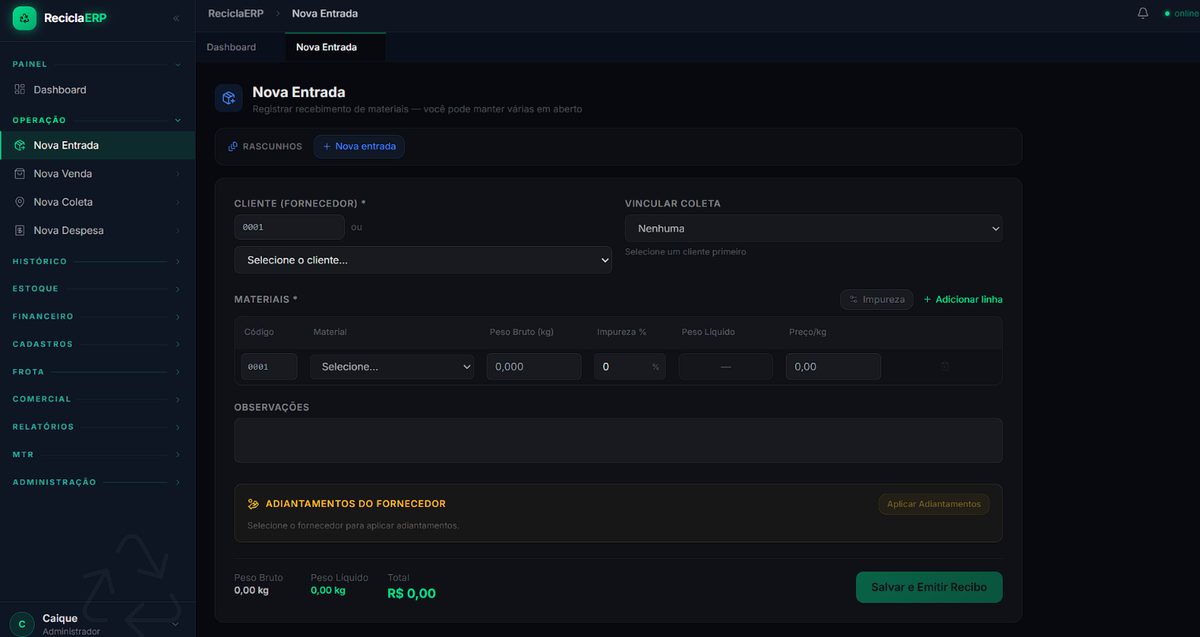Screen dimensions: 1200x637
Task: Click the Dashboard grid icon in sidebar
Action: 20,89
